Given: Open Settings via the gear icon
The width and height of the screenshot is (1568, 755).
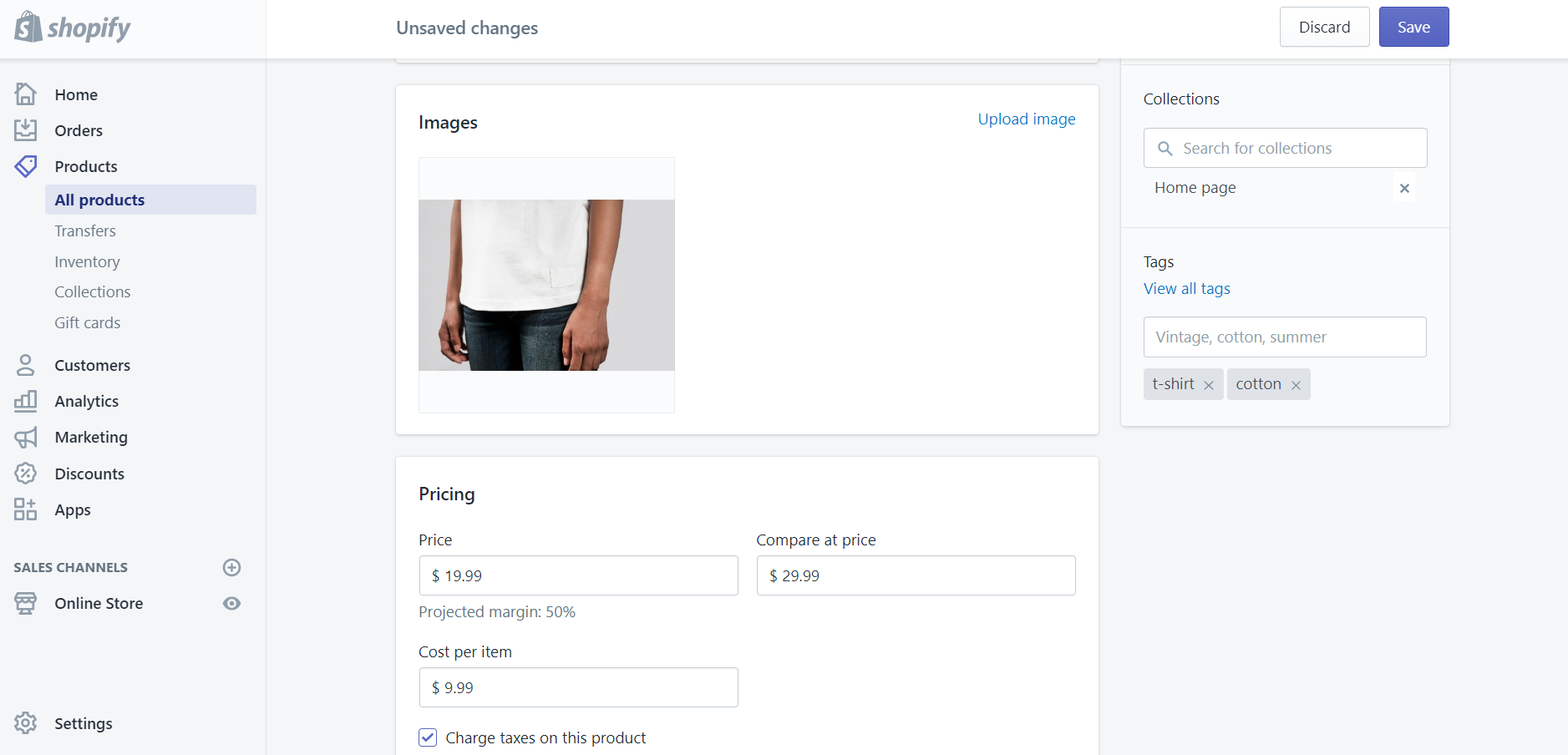Looking at the screenshot, I should pos(26,723).
